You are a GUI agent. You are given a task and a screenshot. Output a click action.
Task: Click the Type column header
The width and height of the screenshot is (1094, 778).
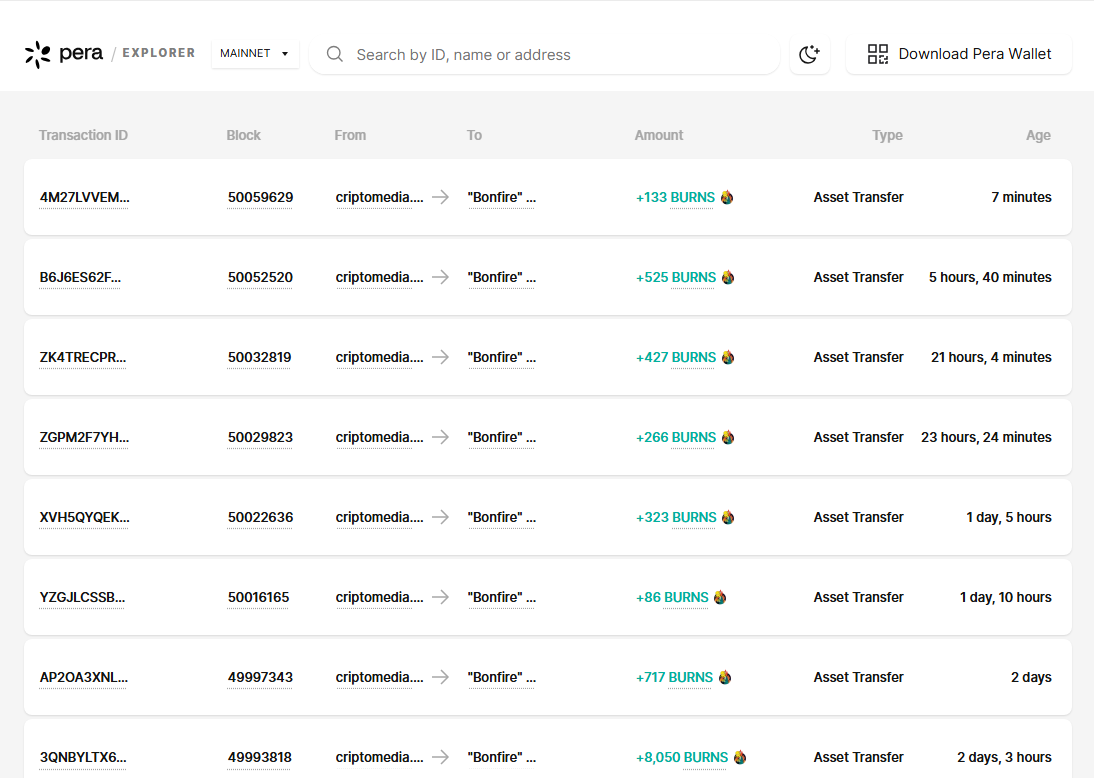click(887, 135)
